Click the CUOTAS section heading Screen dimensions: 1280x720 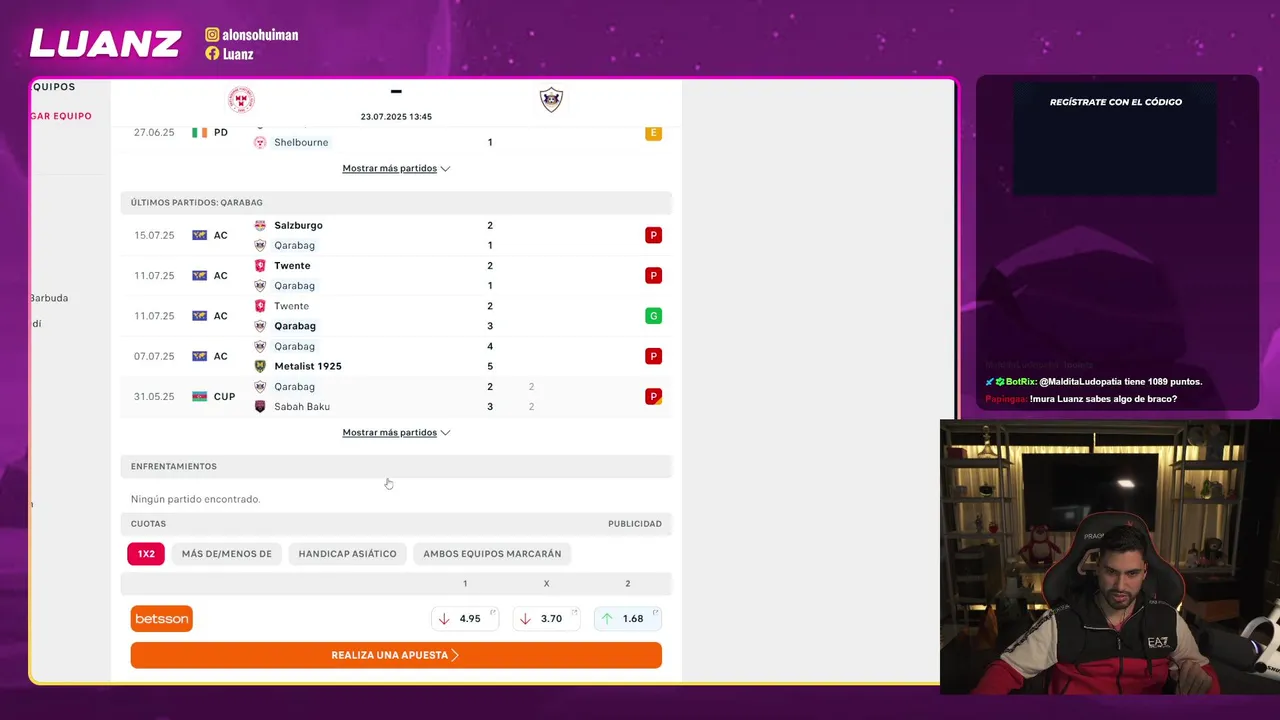[148, 524]
